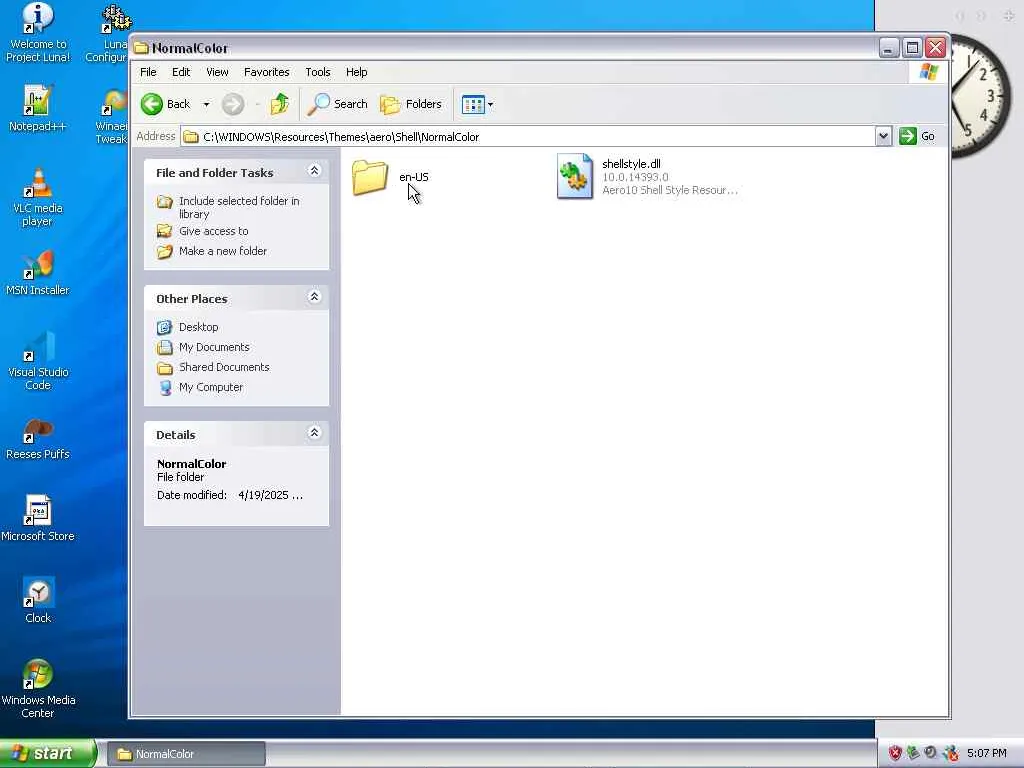Open My Documents in Other Places
The image size is (1024, 768).
pyautogui.click(x=214, y=347)
